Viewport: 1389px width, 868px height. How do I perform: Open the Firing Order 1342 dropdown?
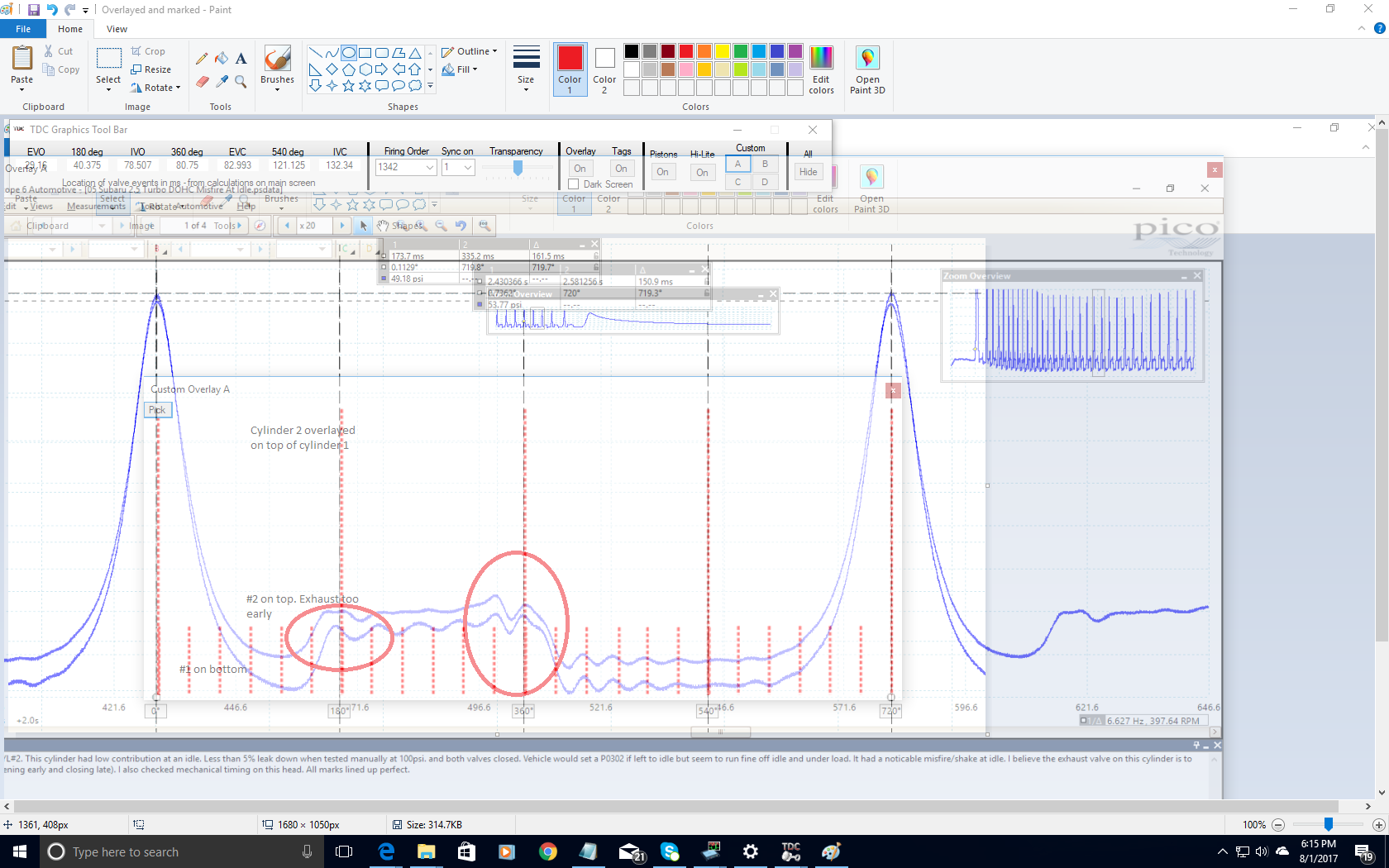(x=430, y=167)
